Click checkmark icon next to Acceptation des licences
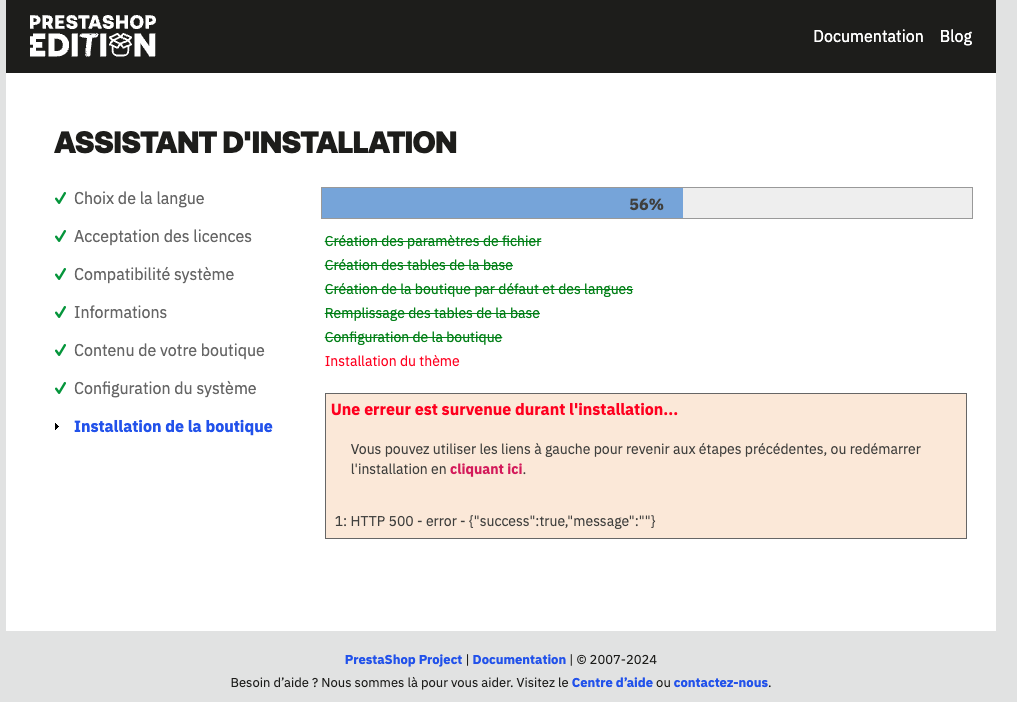1017x702 pixels. 60,237
